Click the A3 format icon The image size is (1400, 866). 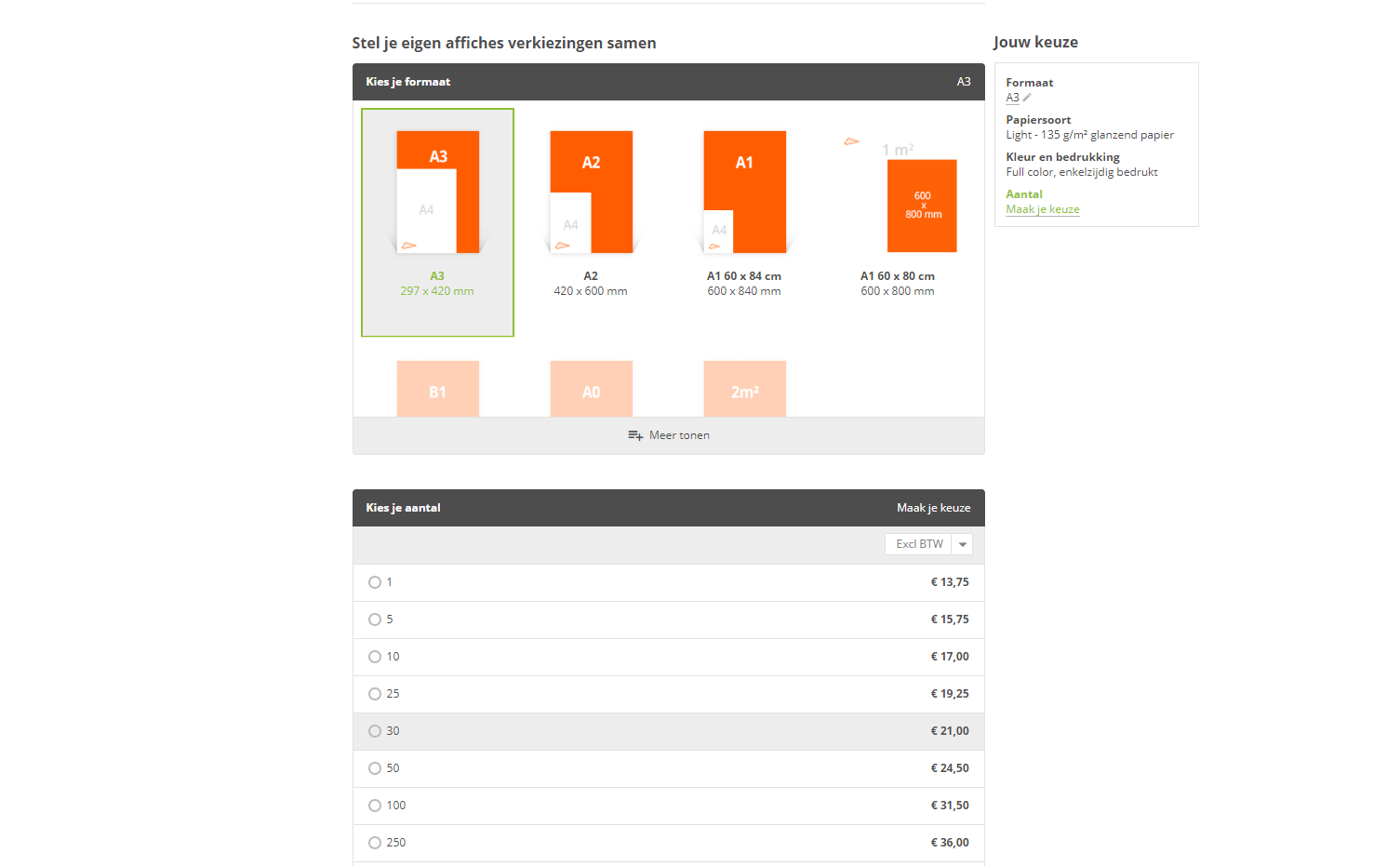(x=437, y=192)
